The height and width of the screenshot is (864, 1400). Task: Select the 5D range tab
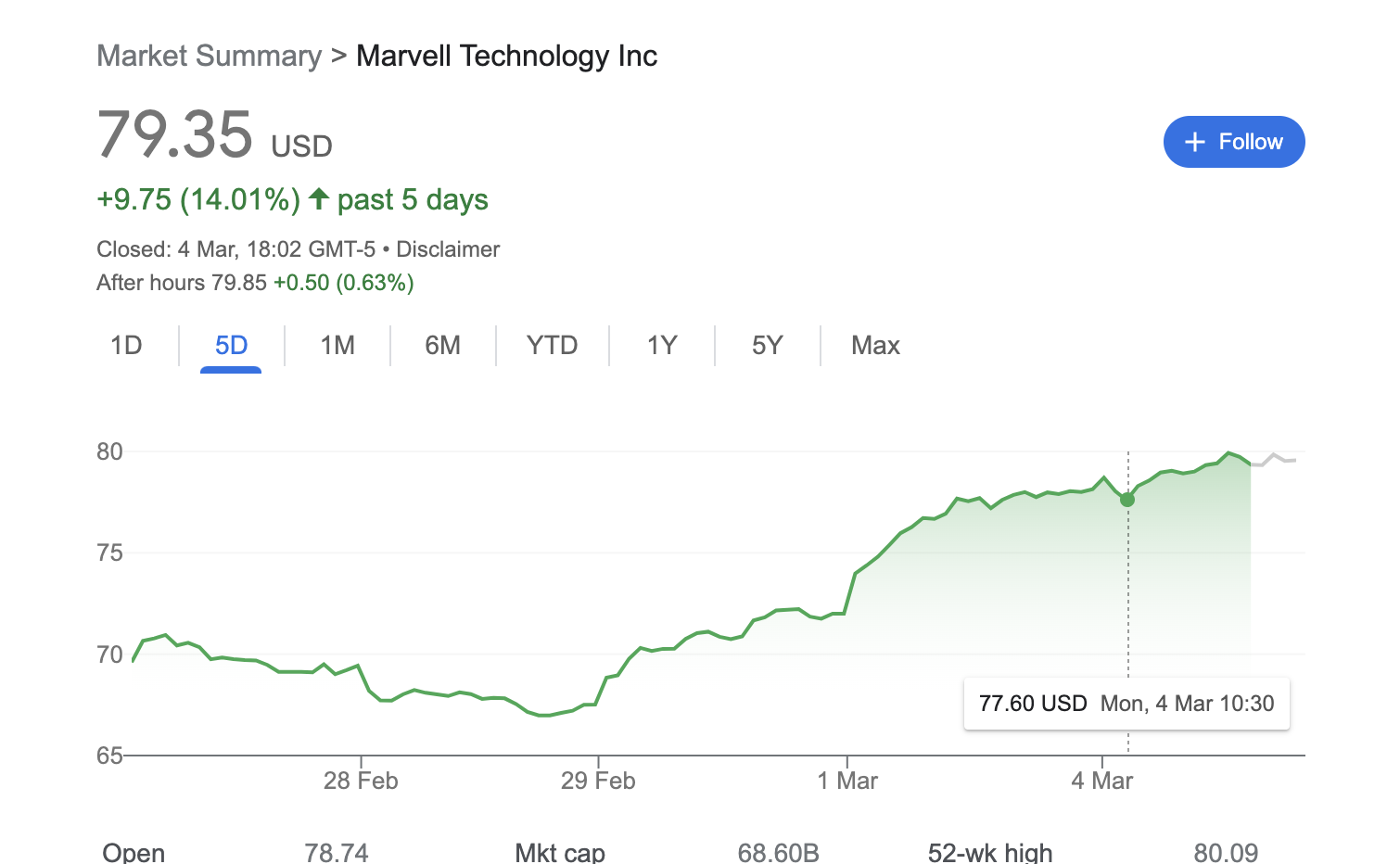[x=231, y=346]
